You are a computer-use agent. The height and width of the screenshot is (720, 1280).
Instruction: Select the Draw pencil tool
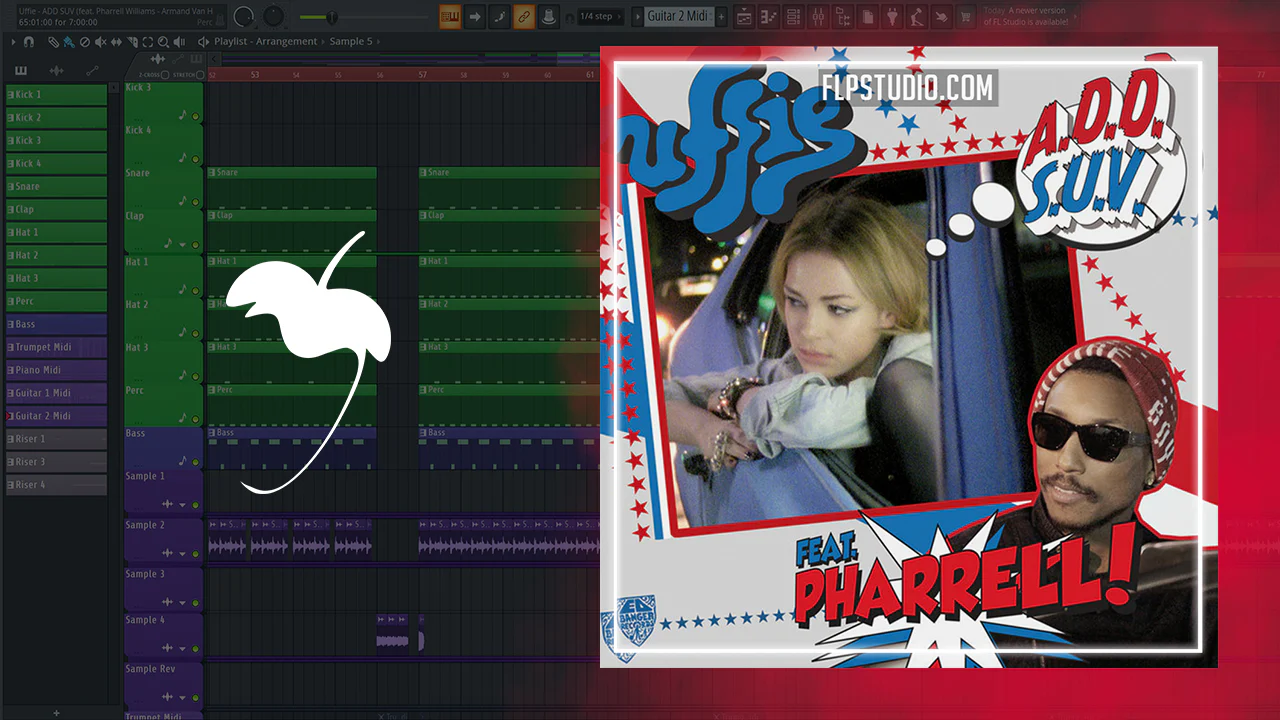point(55,42)
